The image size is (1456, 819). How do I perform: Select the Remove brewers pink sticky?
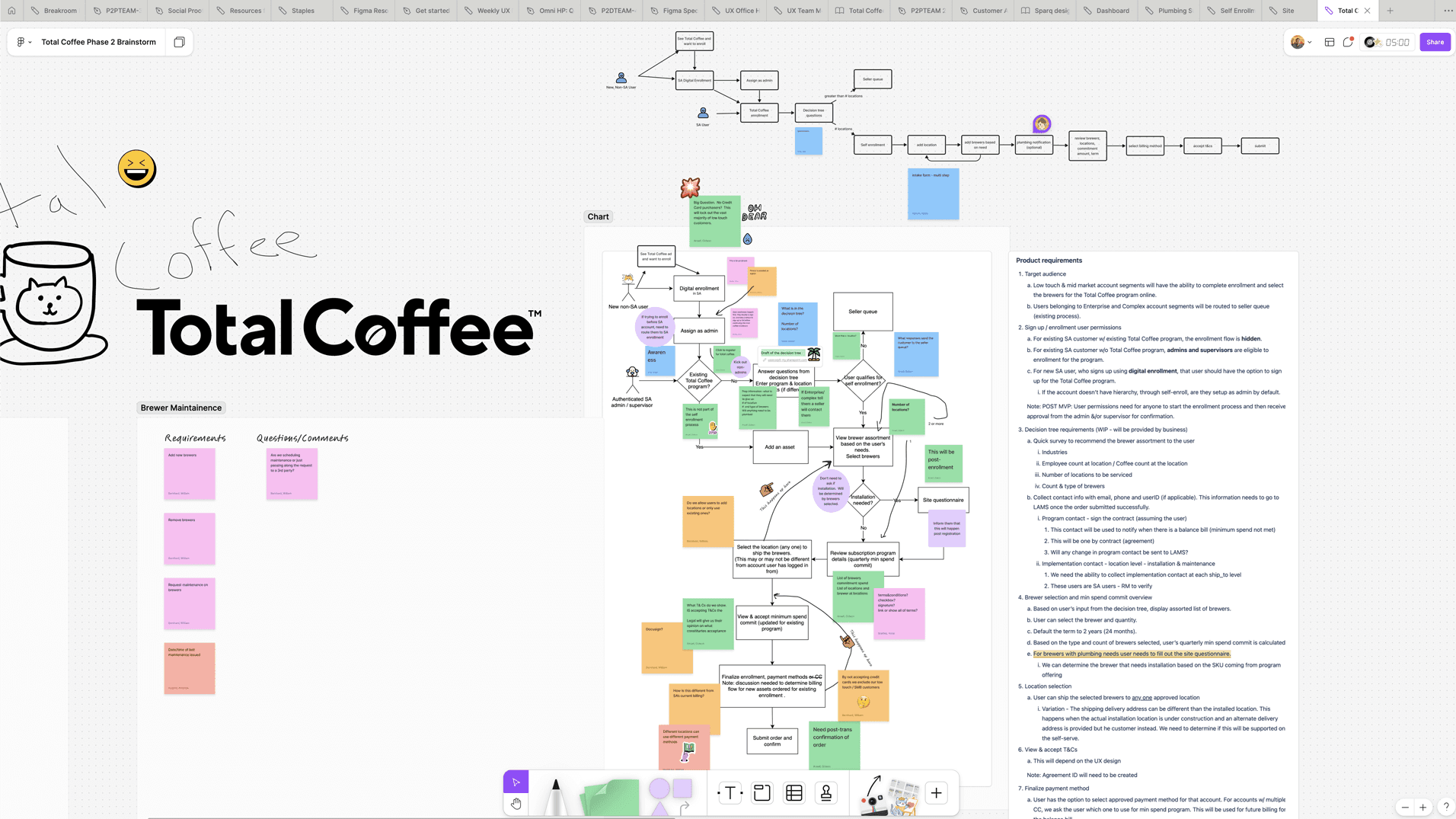pyautogui.click(x=190, y=539)
